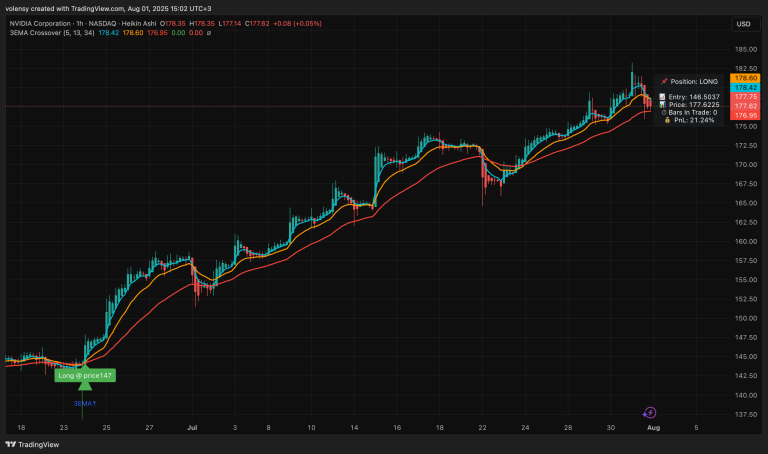Click the orange 178.60 price scale tag
This screenshot has height=454, width=768.
tap(745, 78)
